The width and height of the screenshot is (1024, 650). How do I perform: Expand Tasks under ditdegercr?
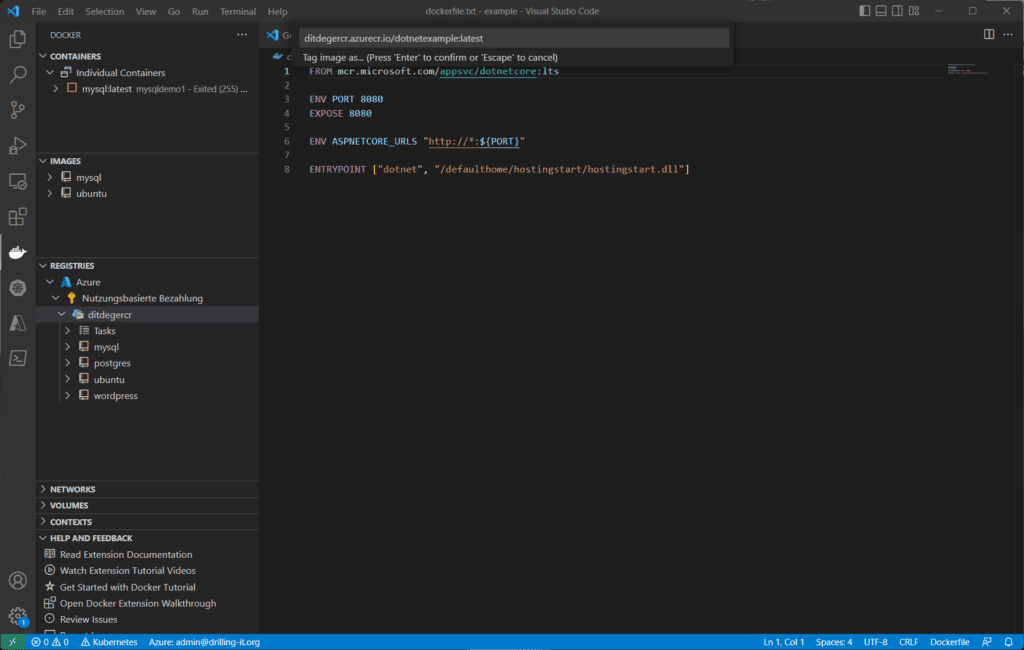tap(68, 331)
